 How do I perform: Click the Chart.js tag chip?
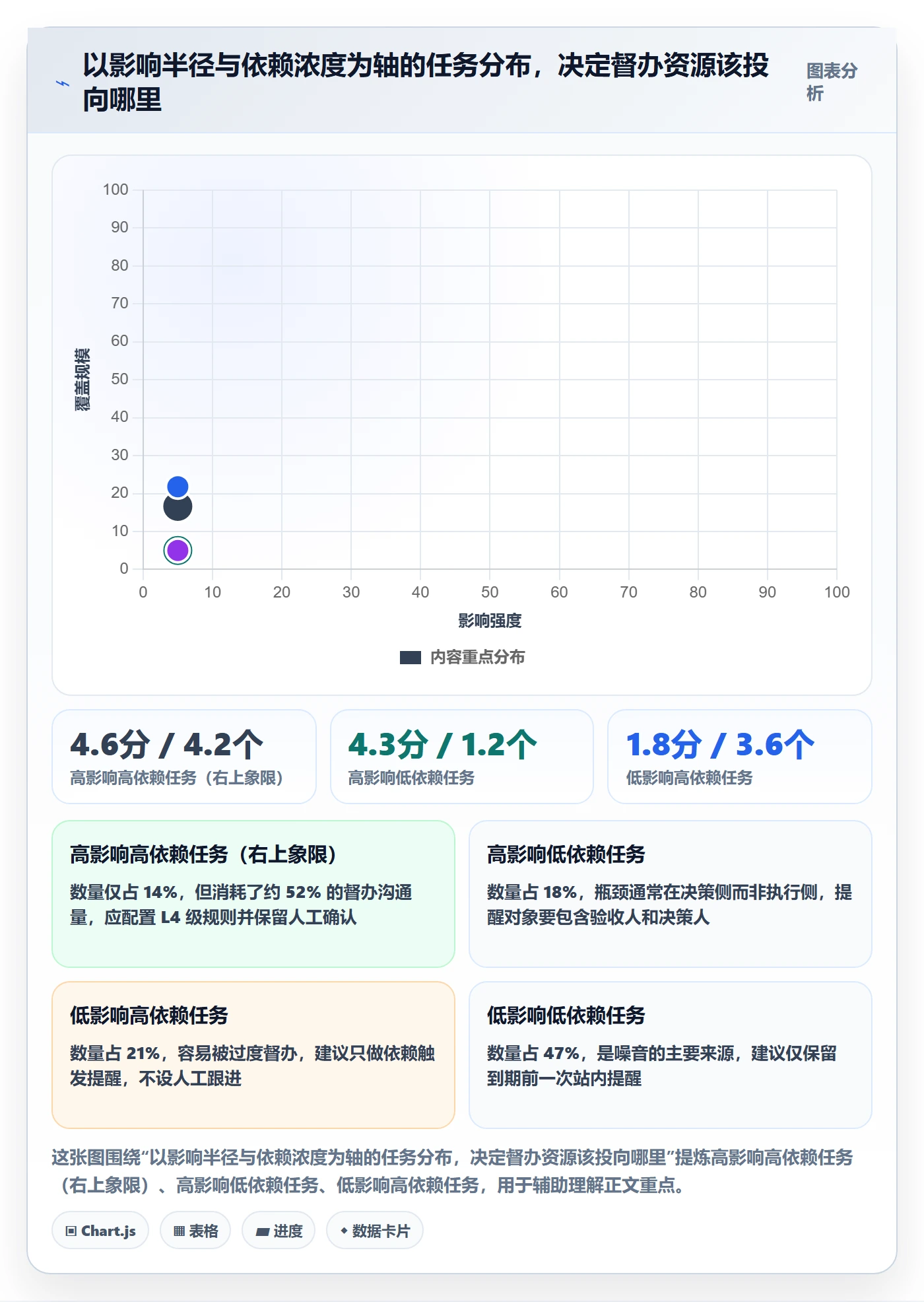(x=100, y=1231)
